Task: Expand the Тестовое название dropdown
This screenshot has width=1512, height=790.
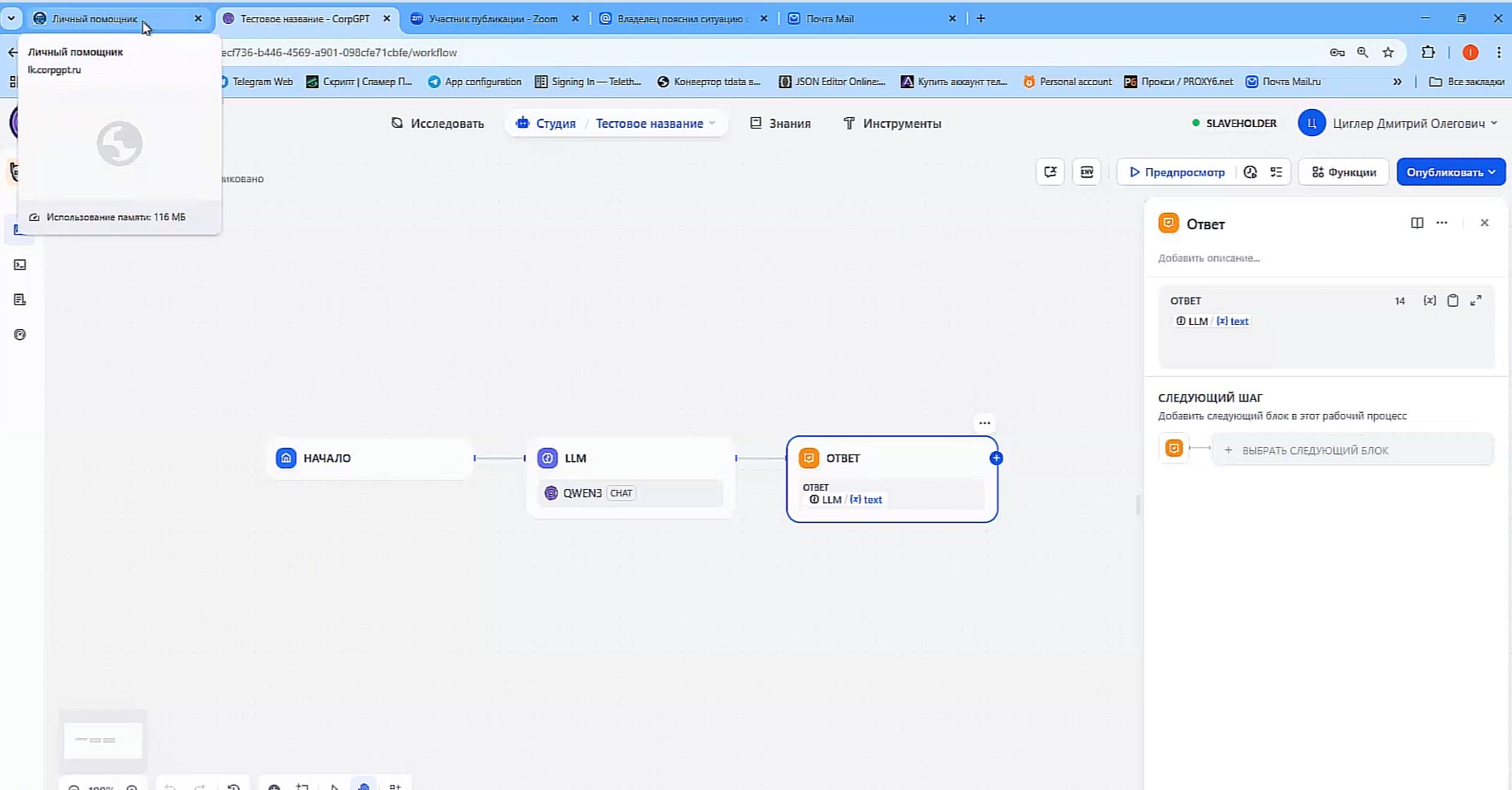Action: coord(655,124)
